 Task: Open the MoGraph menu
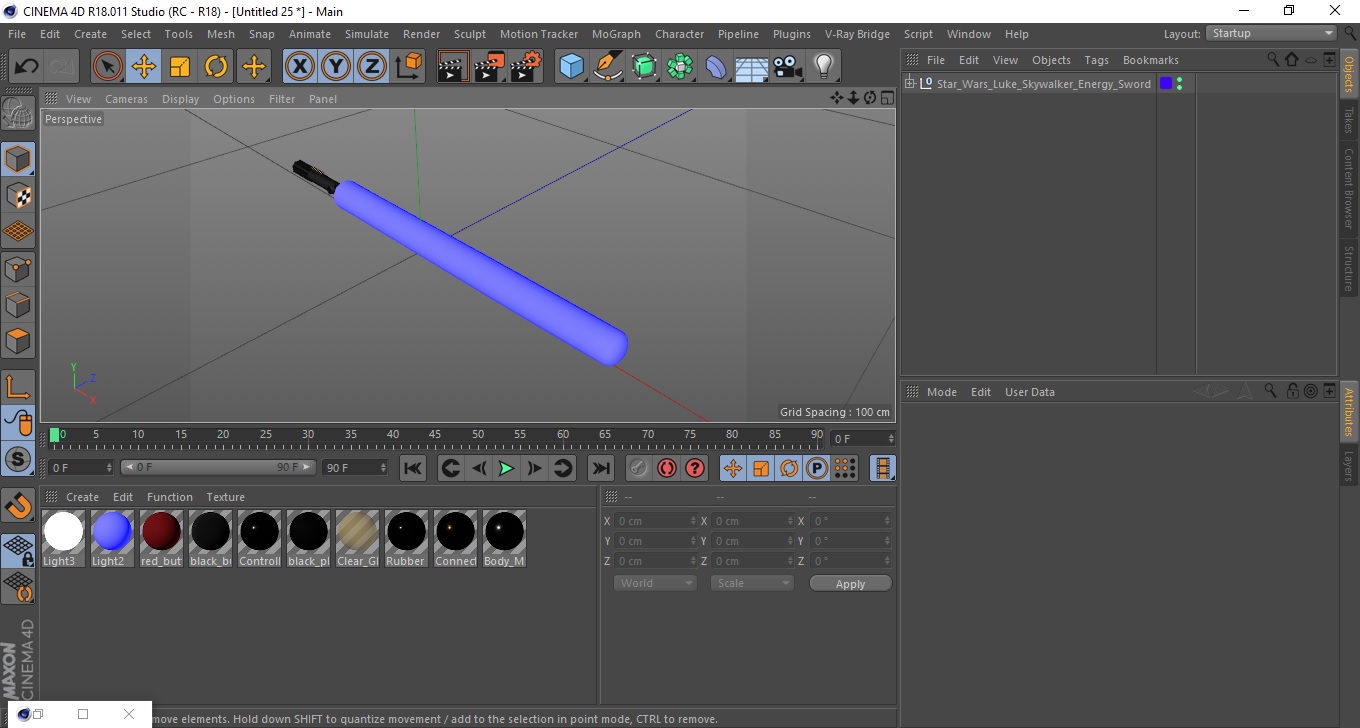coord(616,34)
